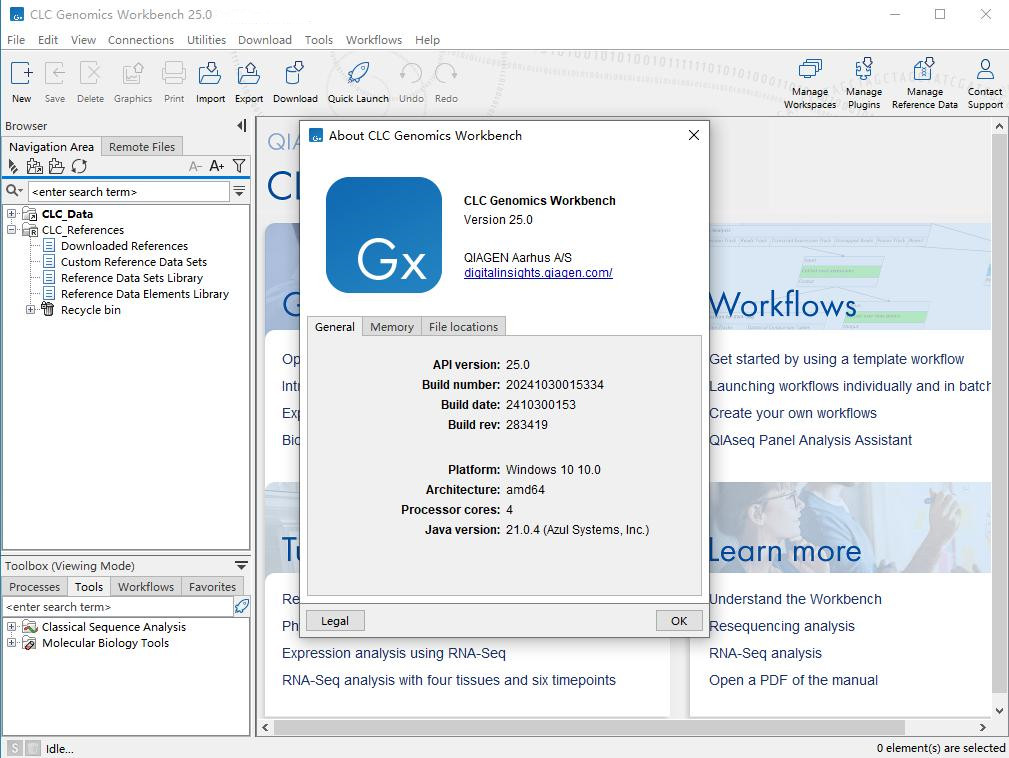The height and width of the screenshot is (758, 1009).
Task: Click the Graphics export toolbar icon
Action: [133, 73]
